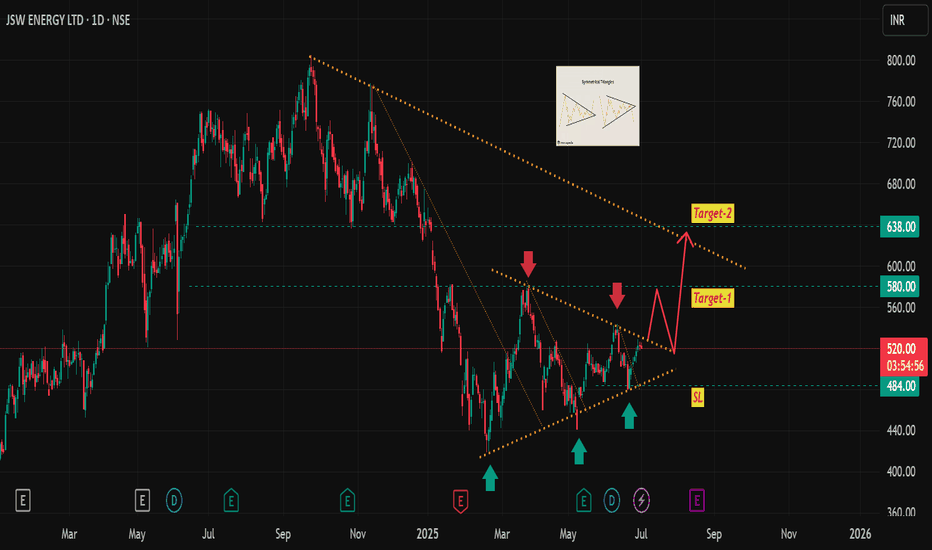Click the 2026 label on time axis
Viewport: 932px width, 550px height.
click(860, 534)
